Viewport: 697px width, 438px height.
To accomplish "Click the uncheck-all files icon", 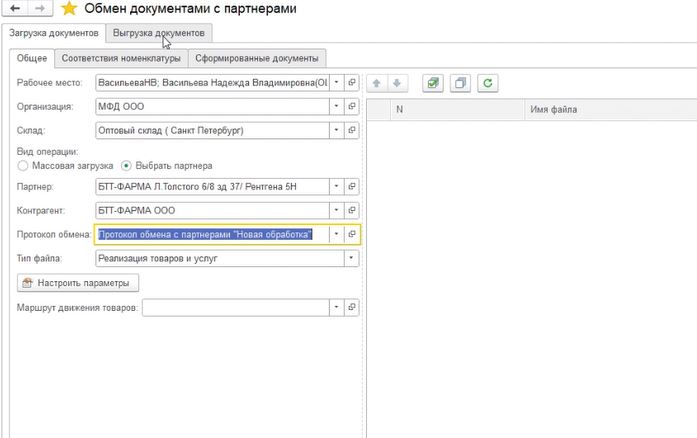I will [x=460, y=83].
